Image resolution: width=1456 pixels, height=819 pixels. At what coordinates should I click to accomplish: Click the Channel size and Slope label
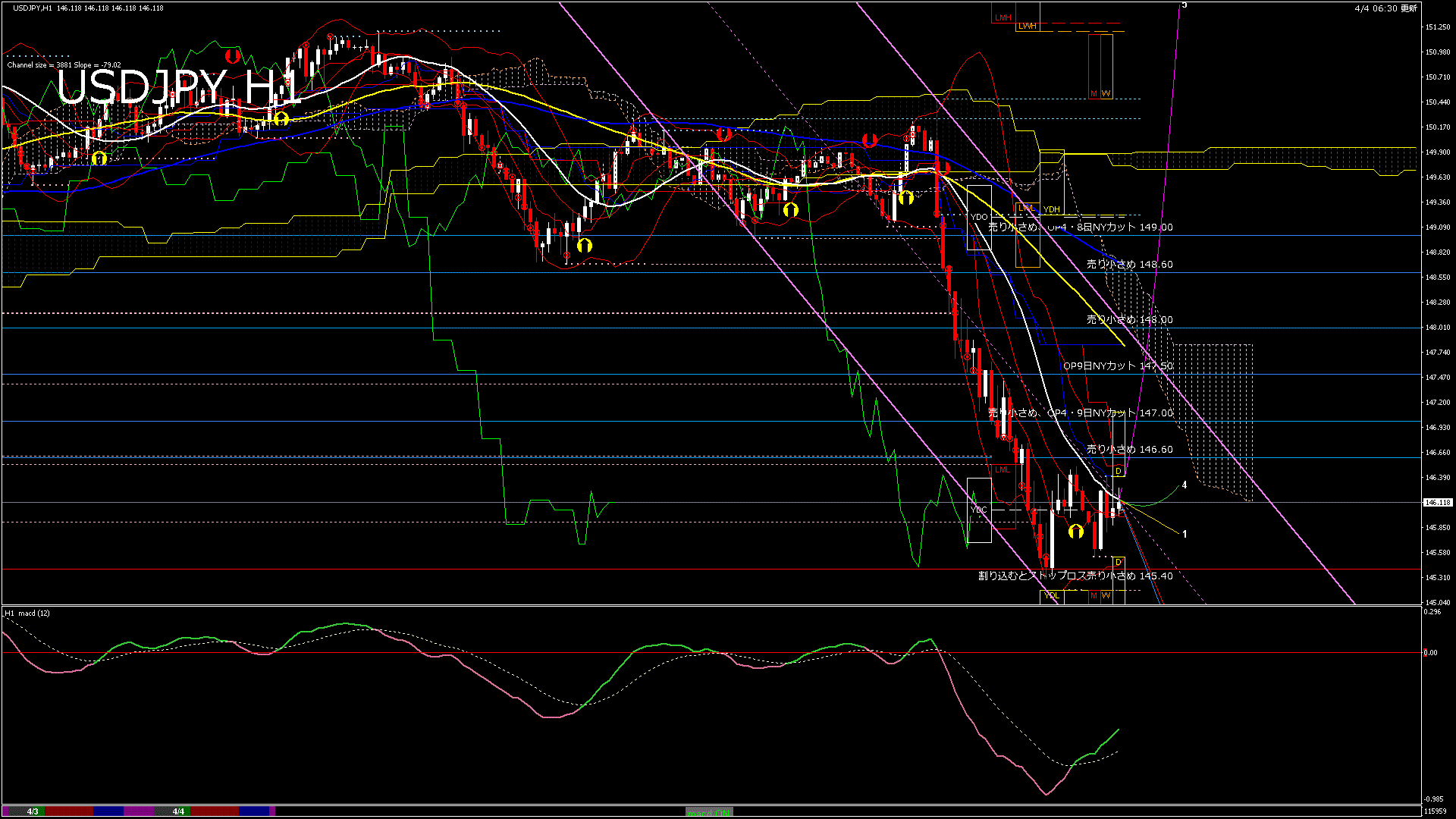64,65
